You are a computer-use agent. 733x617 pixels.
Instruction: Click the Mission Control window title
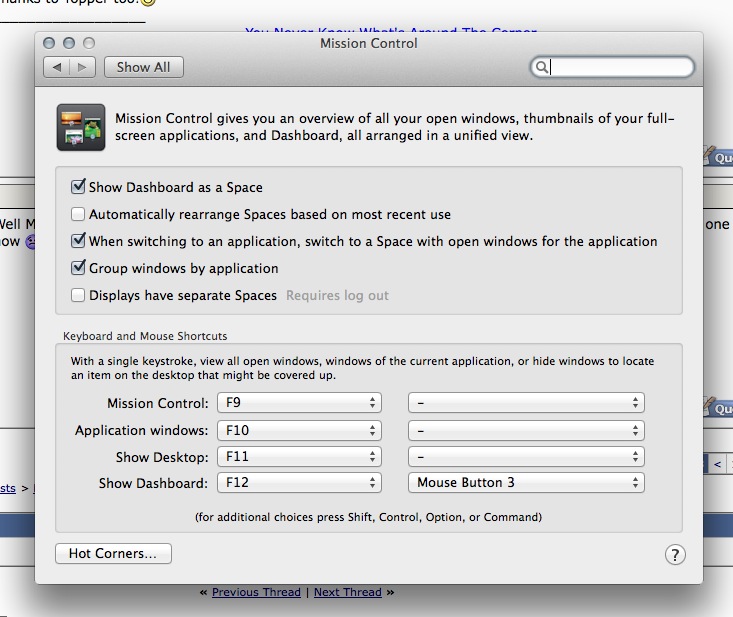click(368, 43)
